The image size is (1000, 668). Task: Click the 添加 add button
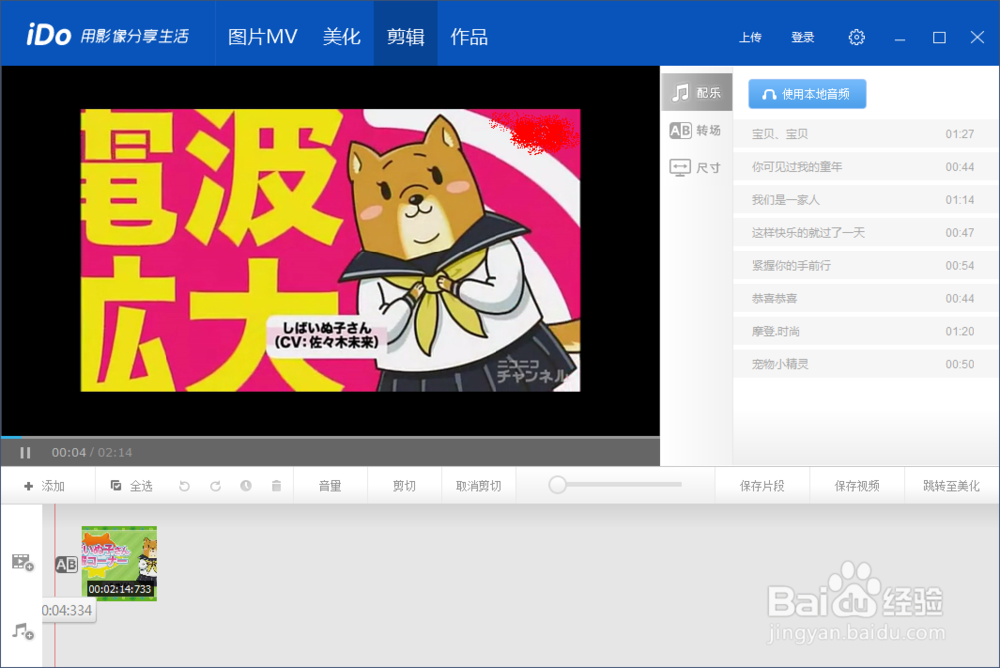(45, 486)
